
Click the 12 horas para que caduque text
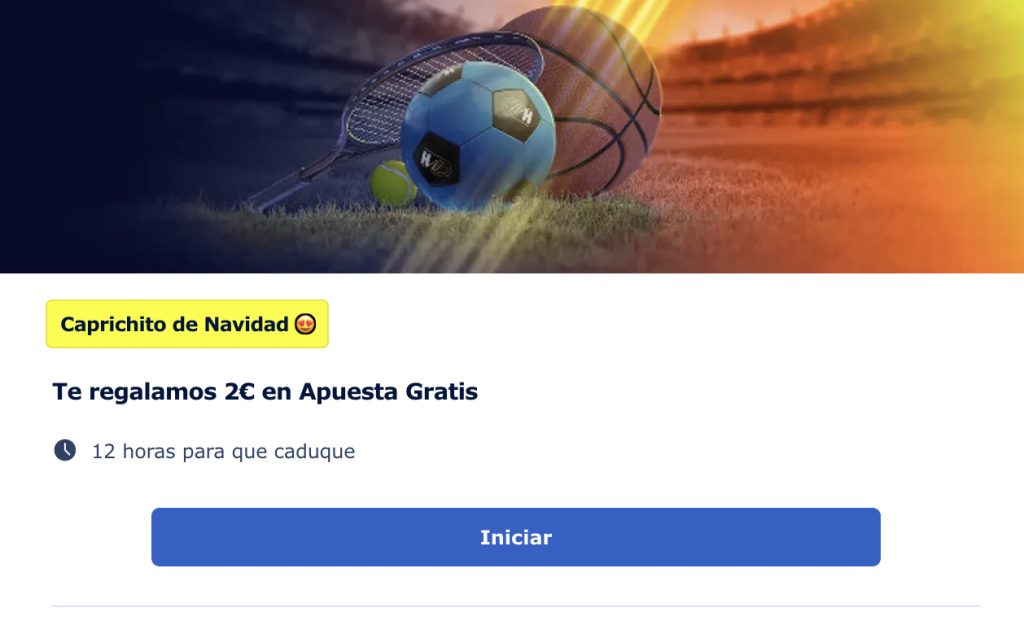point(223,451)
